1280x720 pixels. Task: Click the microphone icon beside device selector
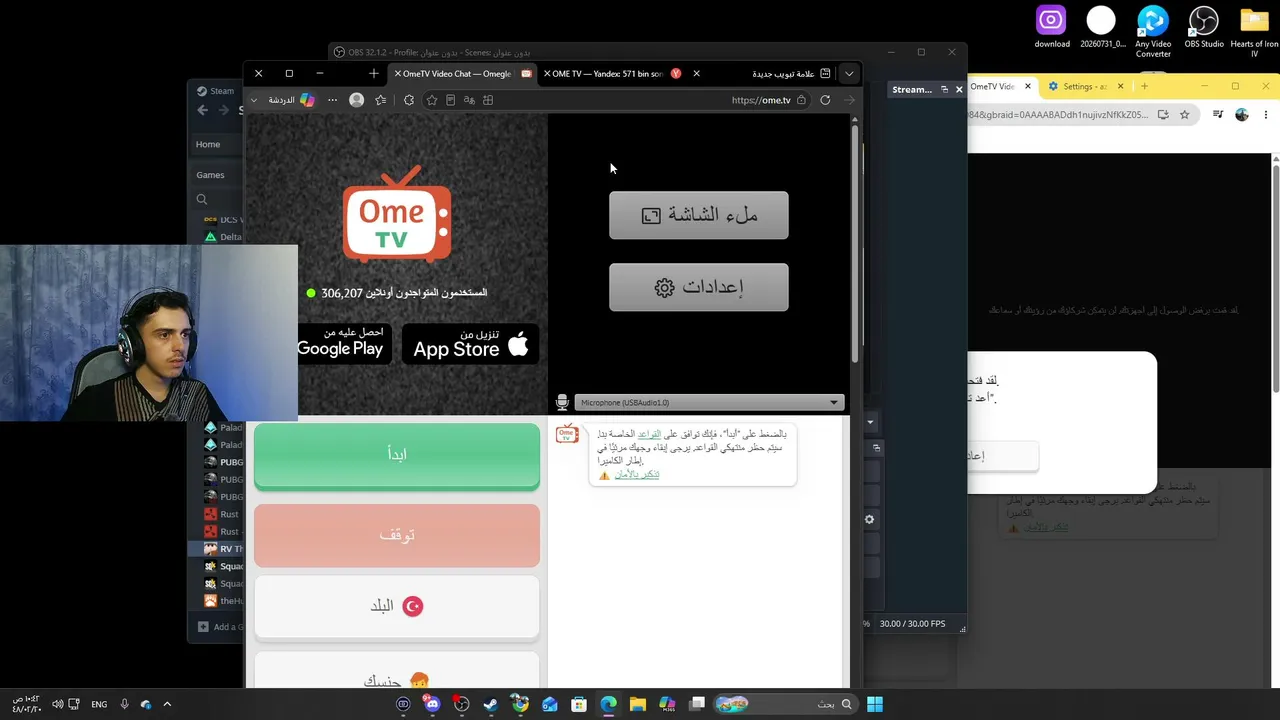562,402
